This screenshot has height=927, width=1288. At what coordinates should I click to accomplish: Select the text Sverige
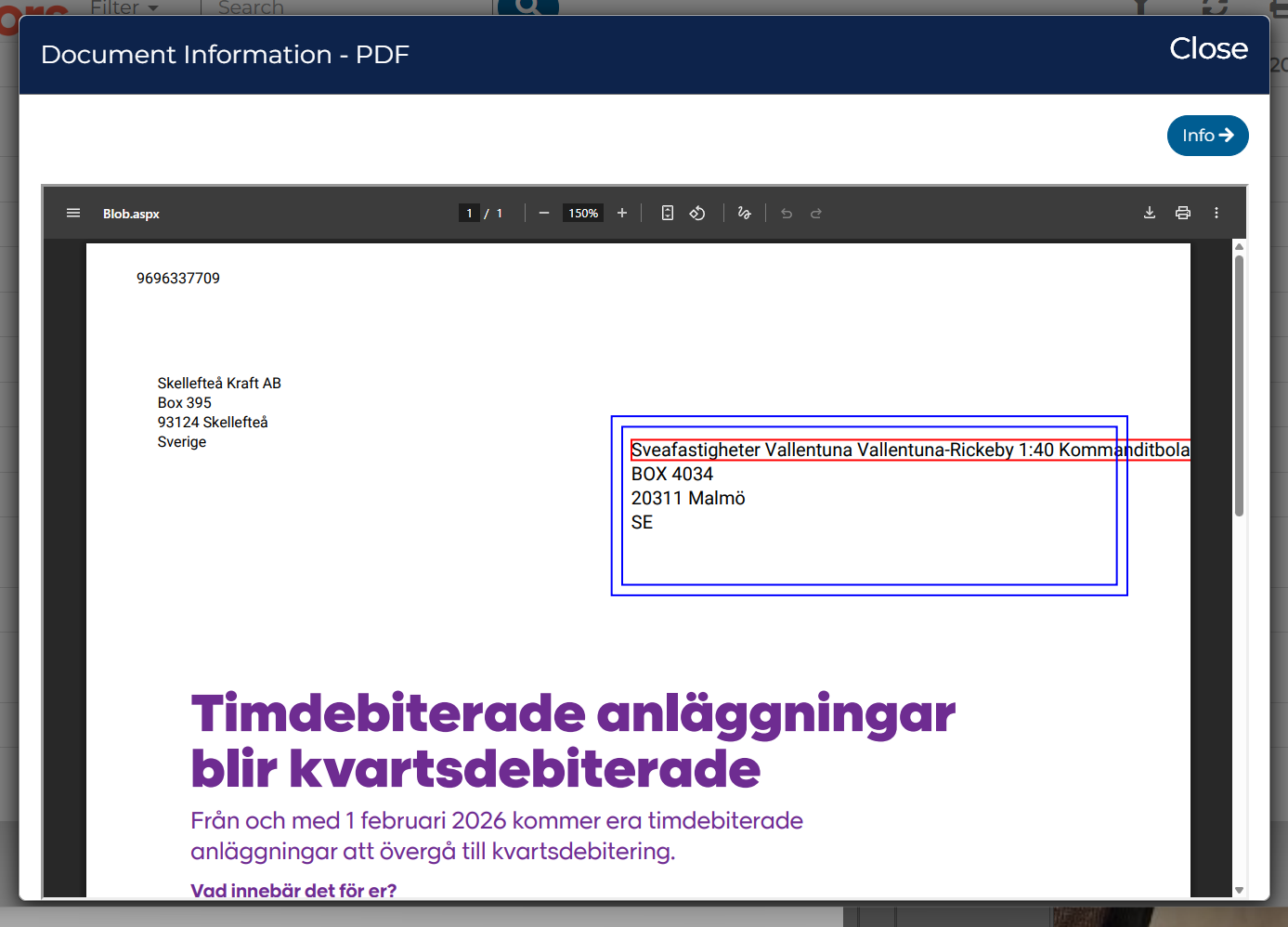pyautogui.click(x=182, y=441)
